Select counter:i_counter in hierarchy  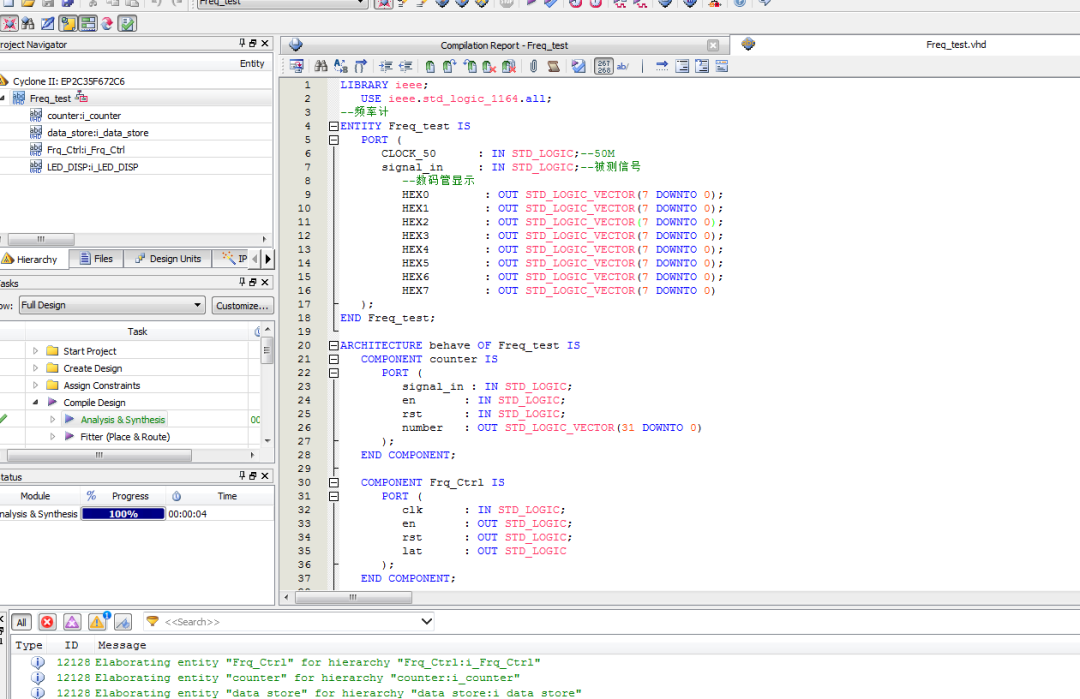[x=83, y=116]
